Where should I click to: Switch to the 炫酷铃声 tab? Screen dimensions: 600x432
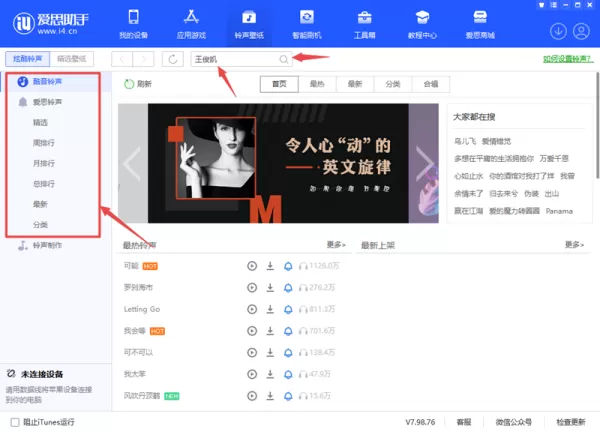(28, 59)
